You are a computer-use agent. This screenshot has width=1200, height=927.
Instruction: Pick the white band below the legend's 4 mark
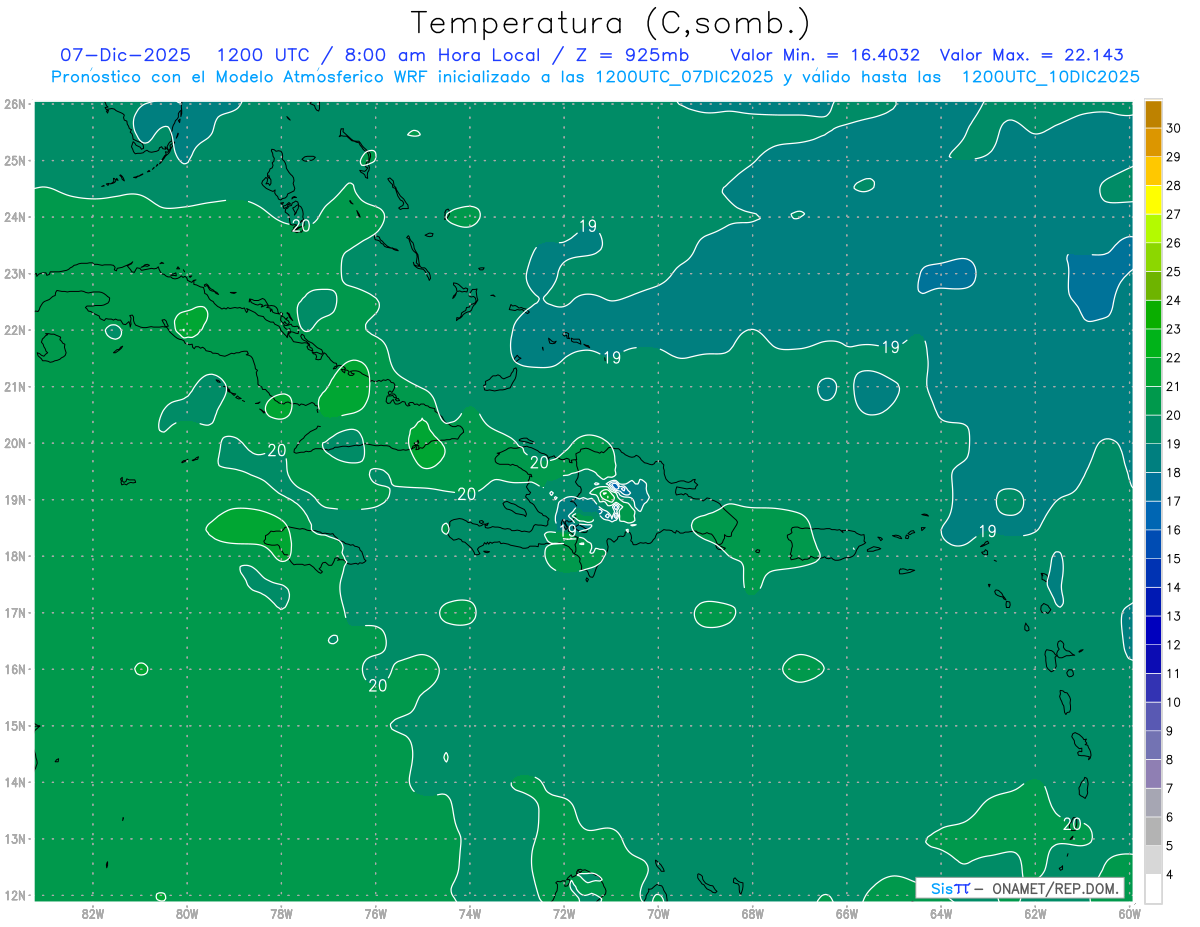tap(1153, 889)
